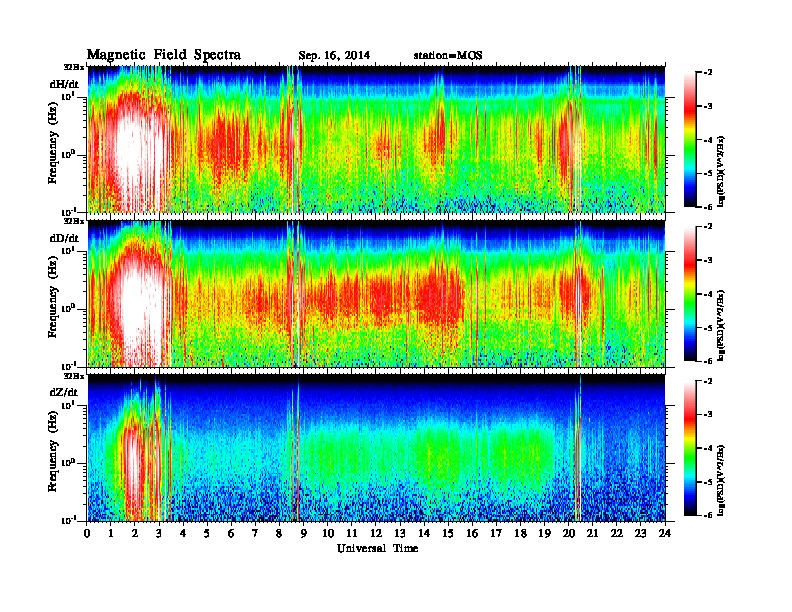
Task: Click the "-6" tick on the dH/dt colorbar
Action: (708, 207)
